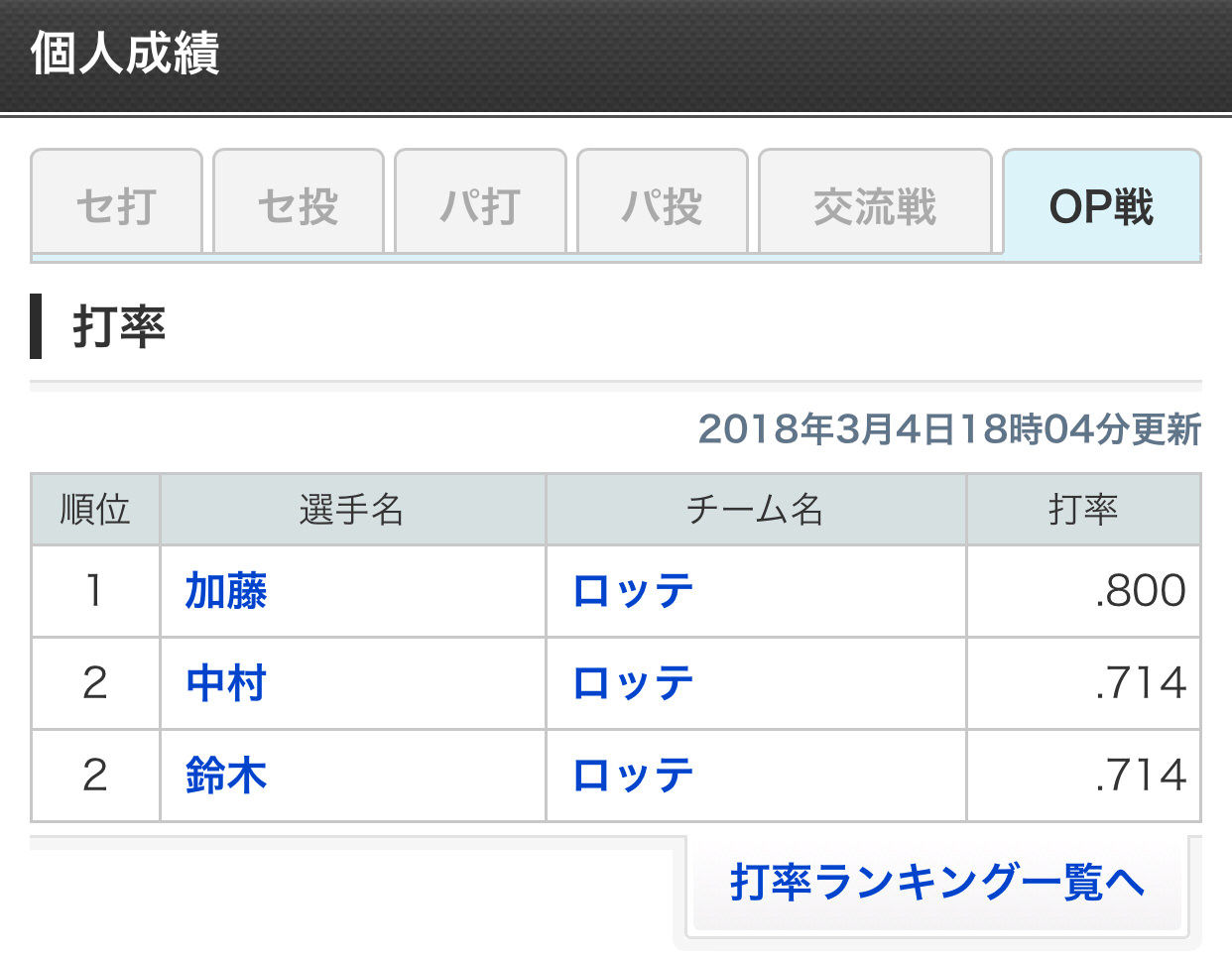Open the 交流戦 tab
This screenshot has height=959, width=1232.
875,206
